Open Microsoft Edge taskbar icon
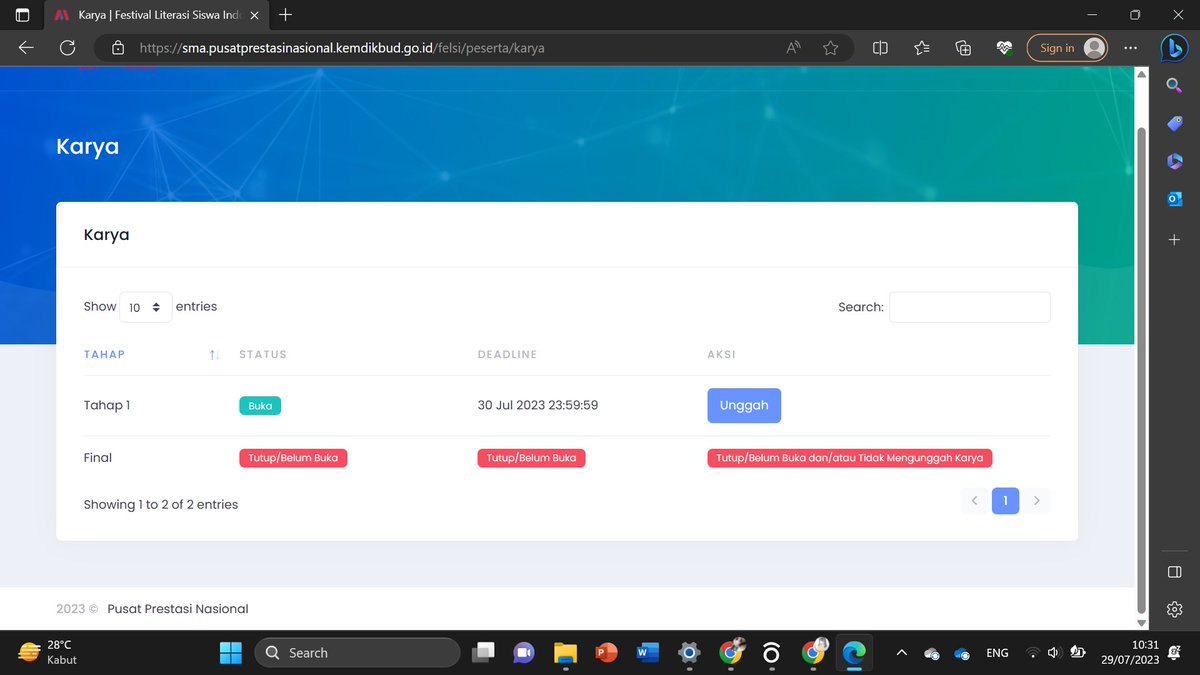This screenshot has width=1200, height=675. click(853, 653)
